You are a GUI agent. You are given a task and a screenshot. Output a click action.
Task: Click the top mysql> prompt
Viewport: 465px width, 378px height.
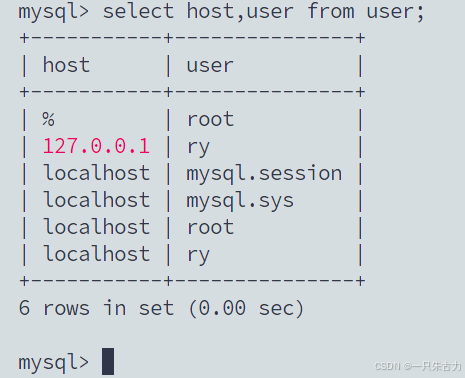[x=54, y=13]
